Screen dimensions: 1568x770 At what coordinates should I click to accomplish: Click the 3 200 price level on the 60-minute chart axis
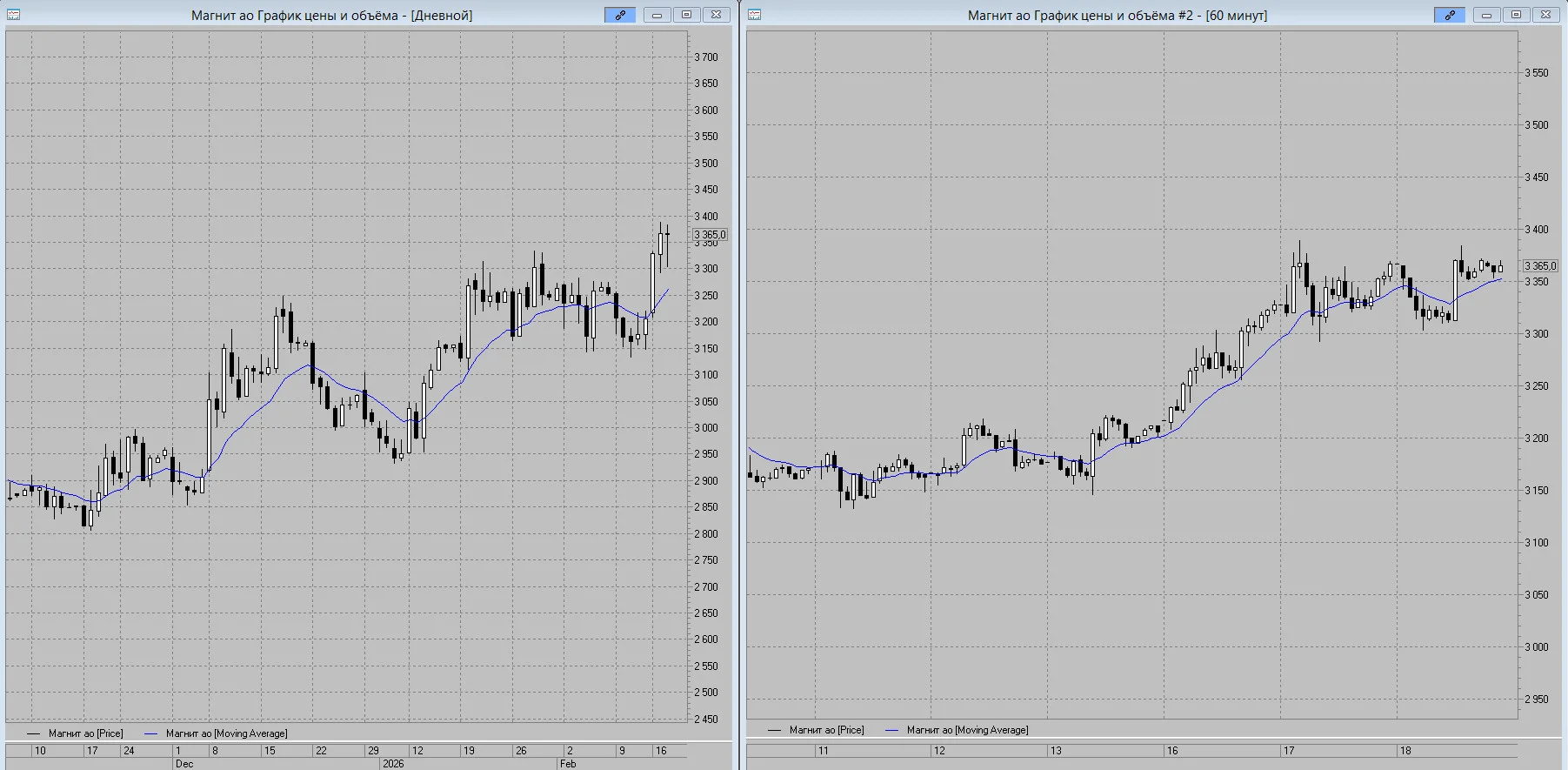[1537, 439]
